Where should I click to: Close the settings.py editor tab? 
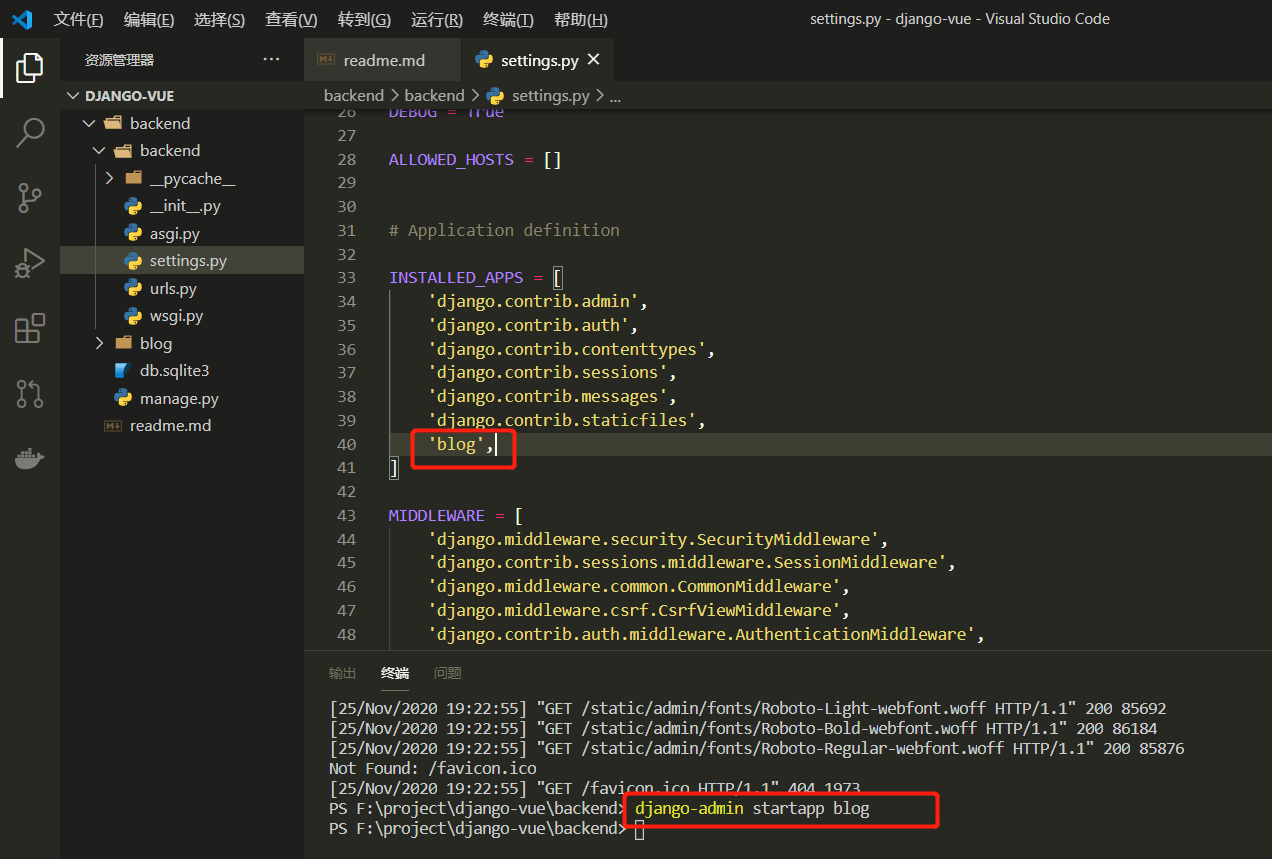coord(594,60)
